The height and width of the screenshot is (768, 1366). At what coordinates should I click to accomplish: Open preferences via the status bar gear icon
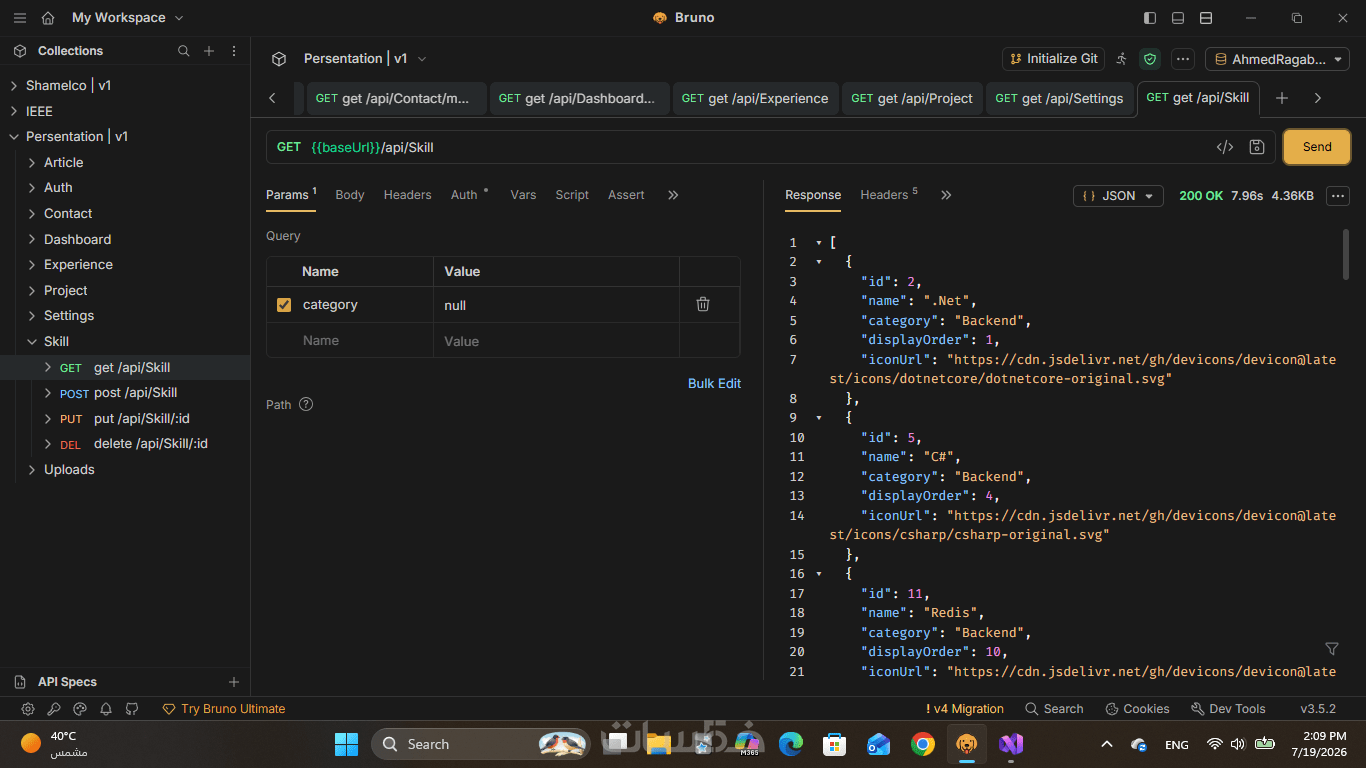tap(28, 709)
